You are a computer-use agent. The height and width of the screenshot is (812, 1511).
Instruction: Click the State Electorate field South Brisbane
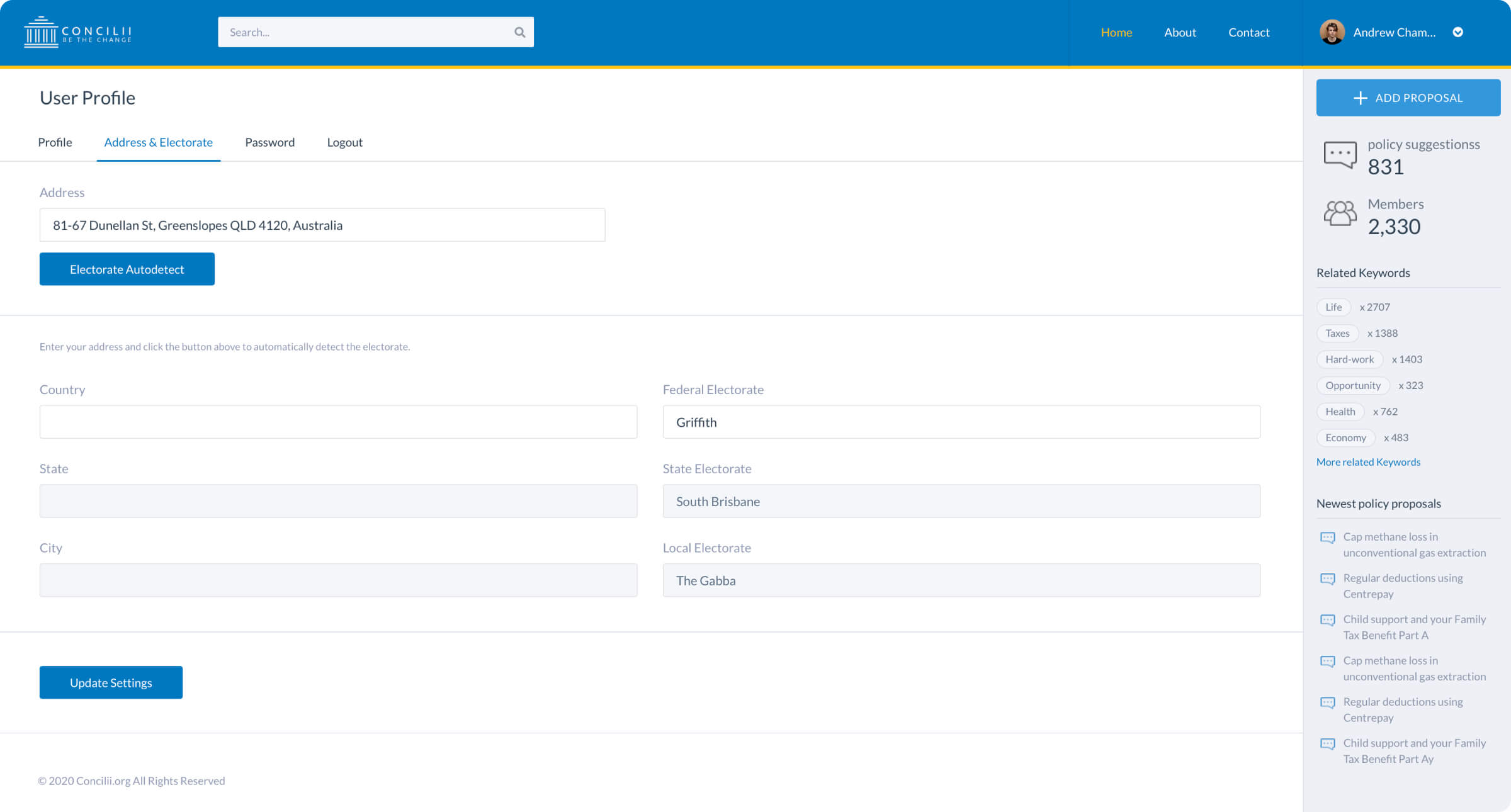click(961, 501)
